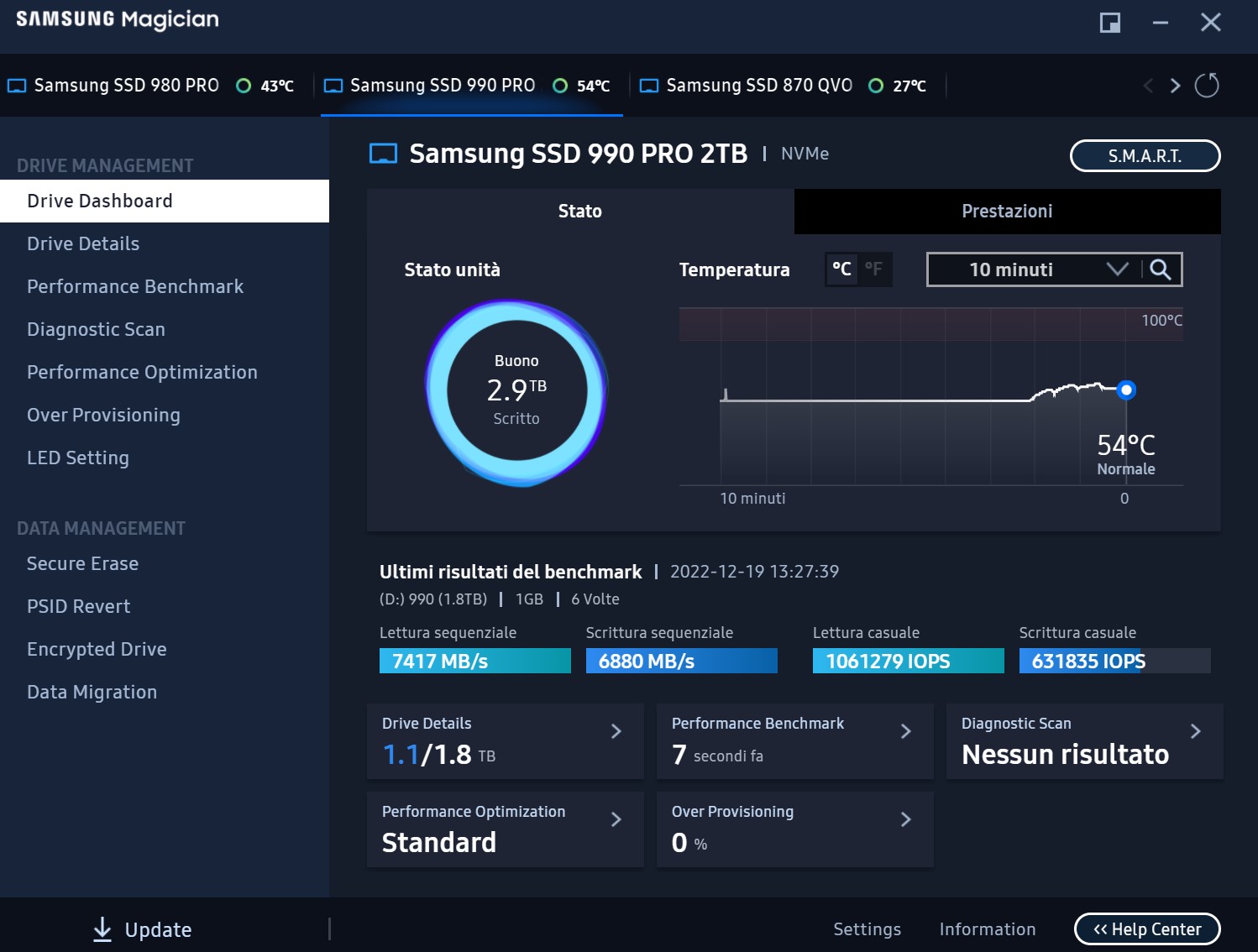Open Performance Benchmark card via its chevron

pyautogui.click(x=906, y=731)
